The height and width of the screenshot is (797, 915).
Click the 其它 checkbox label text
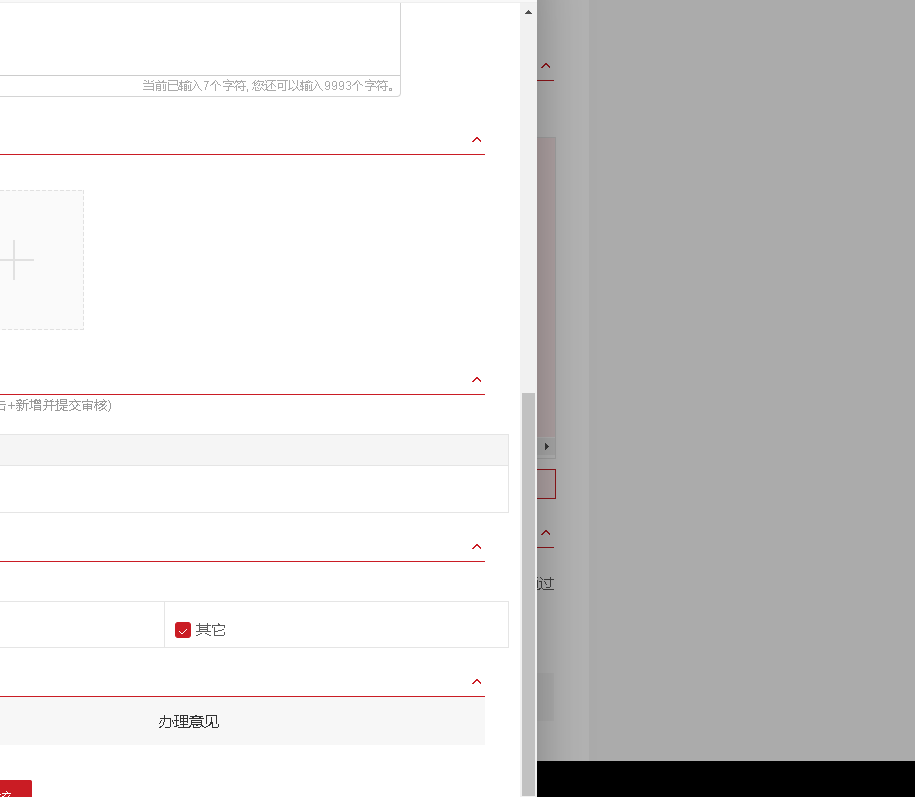(x=211, y=630)
